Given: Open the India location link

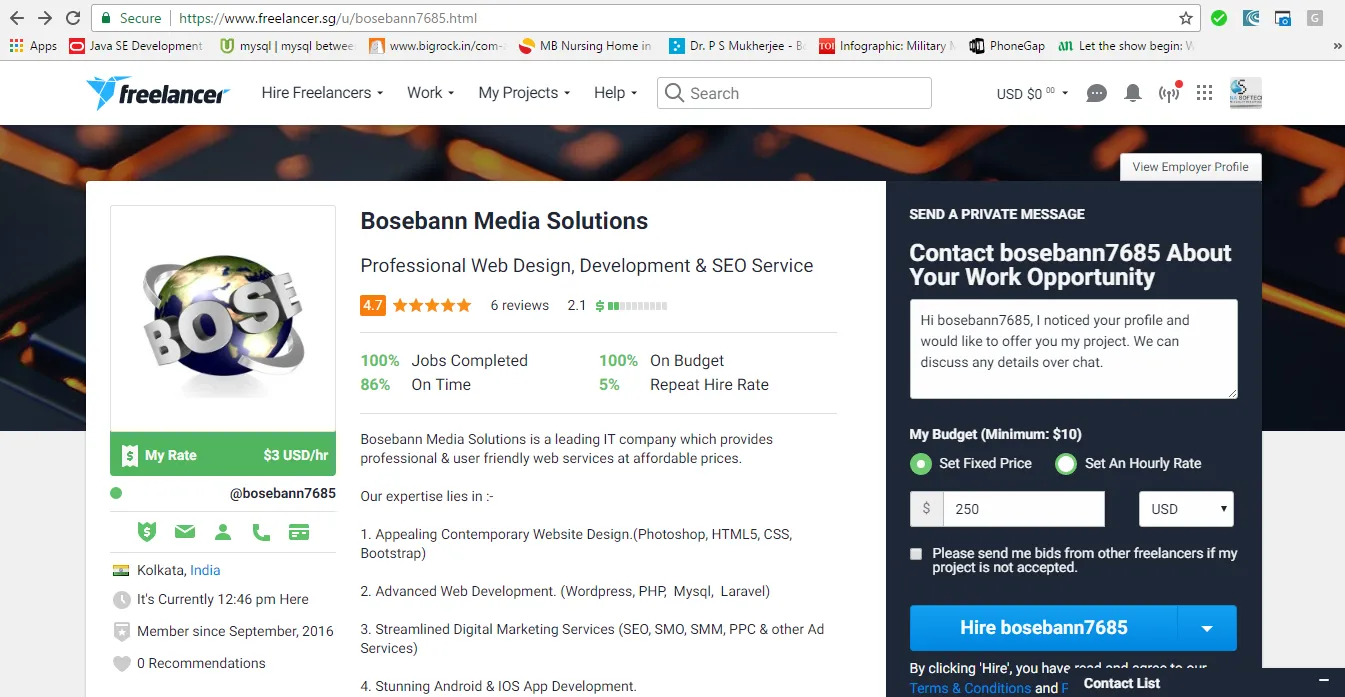Looking at the screenshot, I should (205, 570).
